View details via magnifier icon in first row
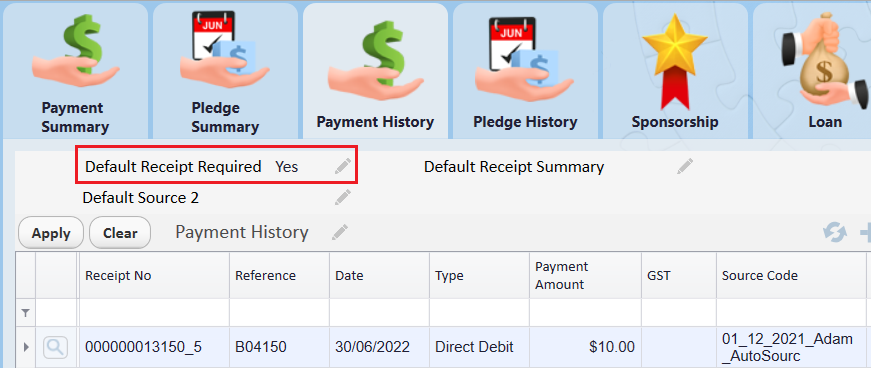871x368 pixels. (56, 347)
